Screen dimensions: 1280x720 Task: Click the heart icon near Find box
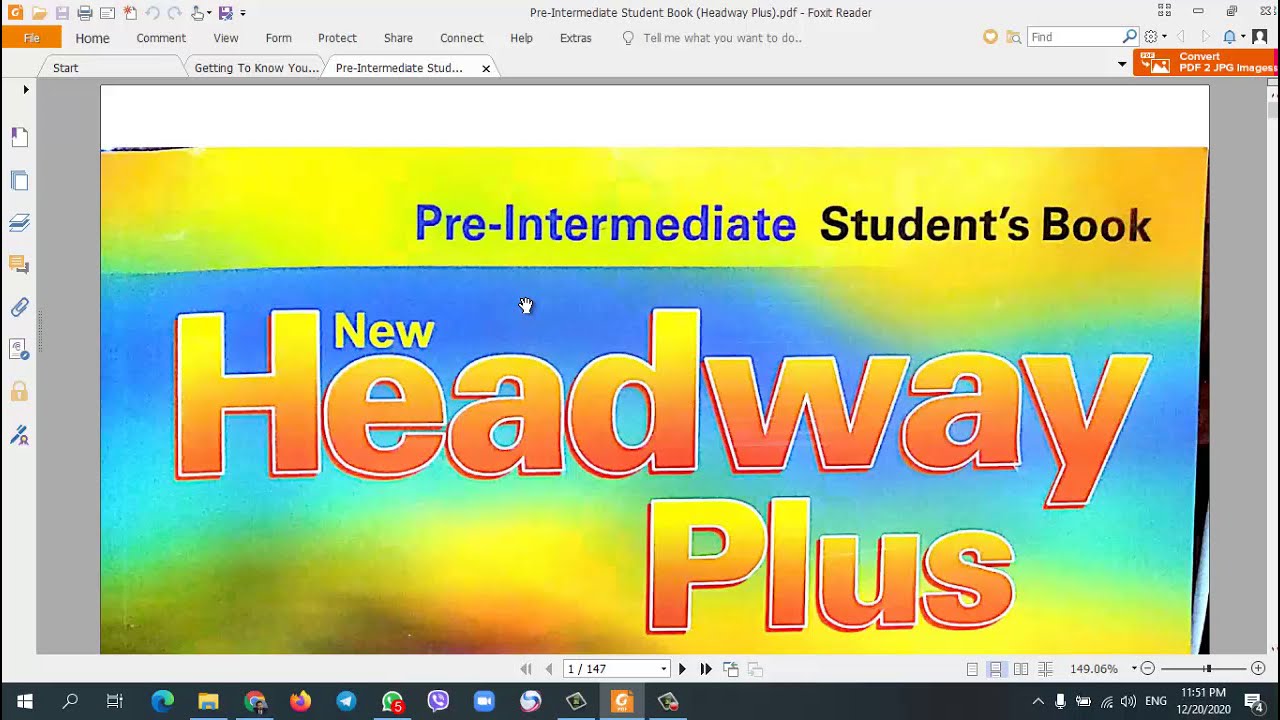click(x=990, y=37)
